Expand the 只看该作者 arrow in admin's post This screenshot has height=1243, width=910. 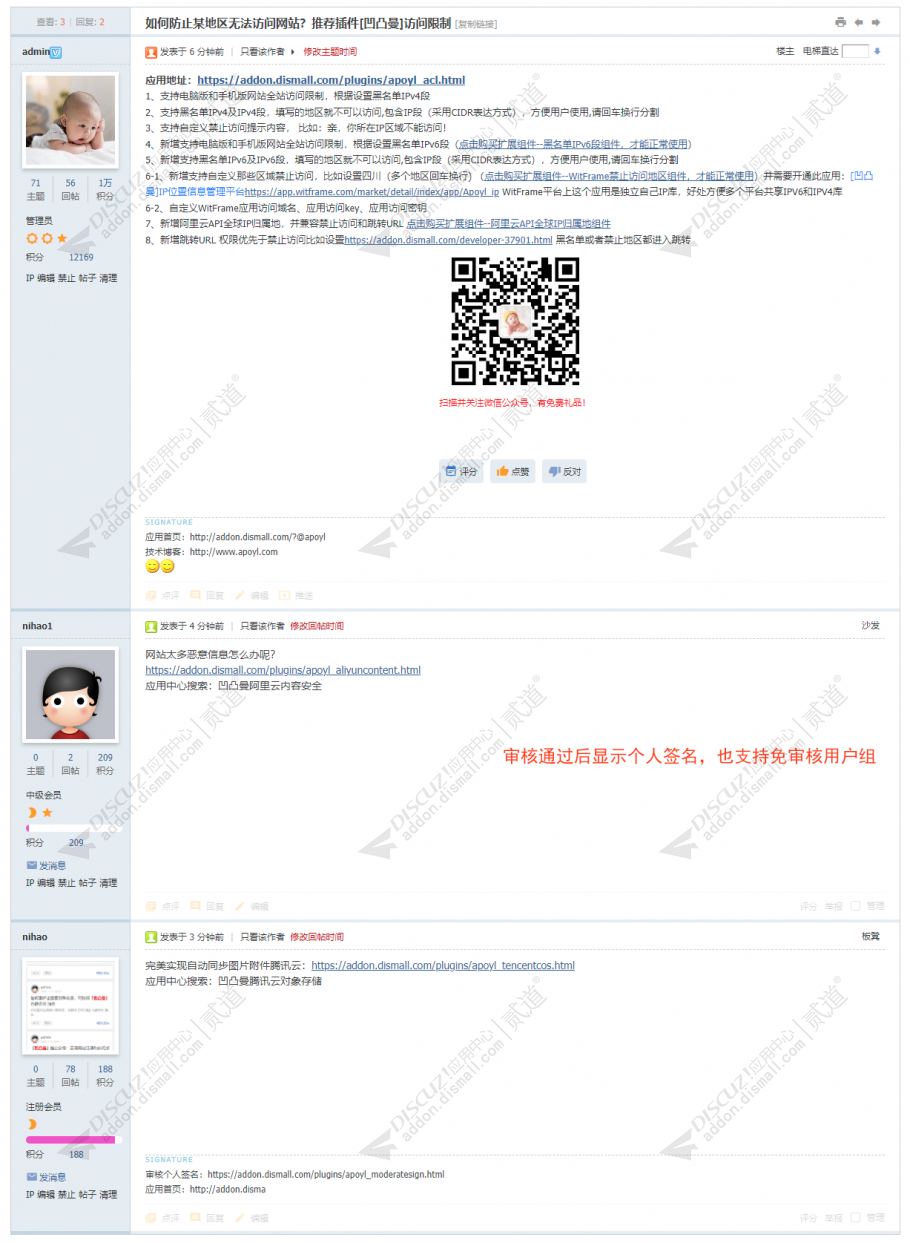[x=293, y=51]
